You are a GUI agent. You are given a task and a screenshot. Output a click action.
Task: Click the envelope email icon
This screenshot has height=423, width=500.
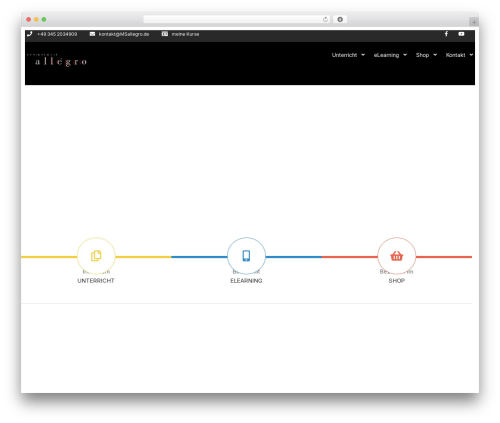(92, 34)
